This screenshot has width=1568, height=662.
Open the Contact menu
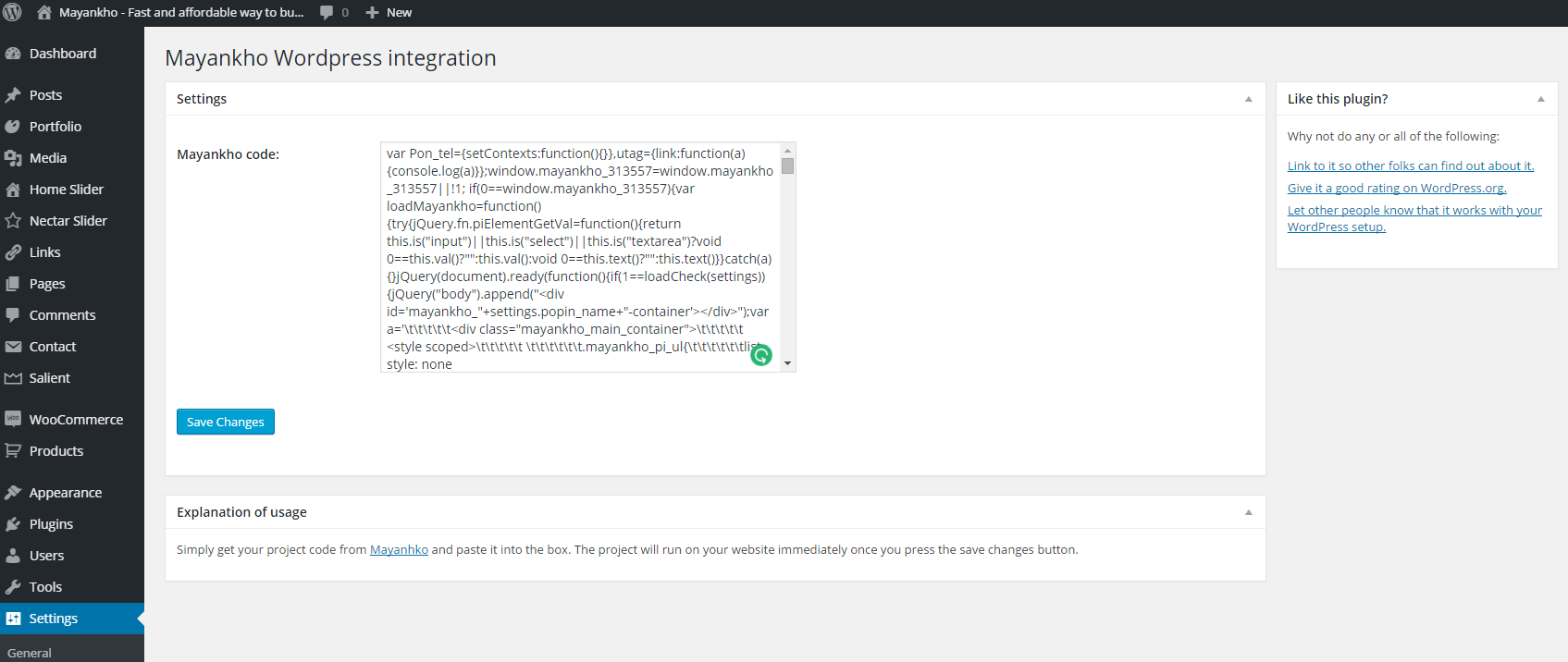72,347
